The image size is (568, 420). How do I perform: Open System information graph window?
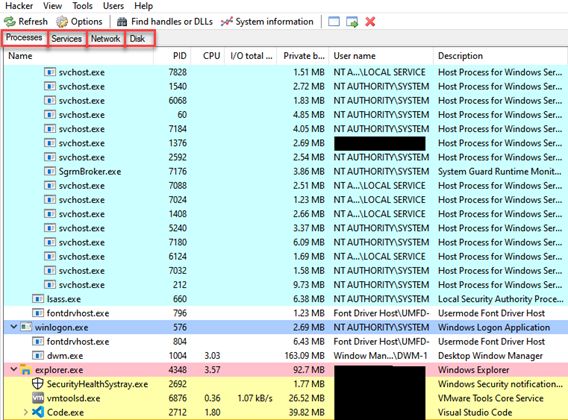[267, 22]
